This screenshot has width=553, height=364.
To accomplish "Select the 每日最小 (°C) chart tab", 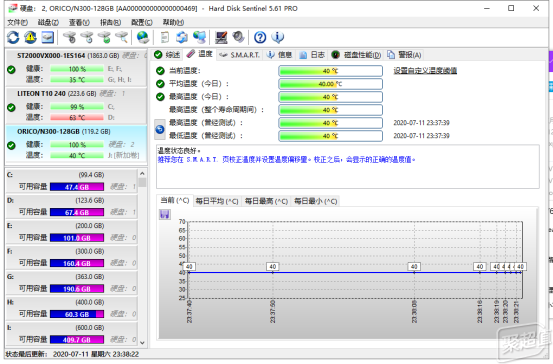I will pyautogui.click(x=316, y=201).
